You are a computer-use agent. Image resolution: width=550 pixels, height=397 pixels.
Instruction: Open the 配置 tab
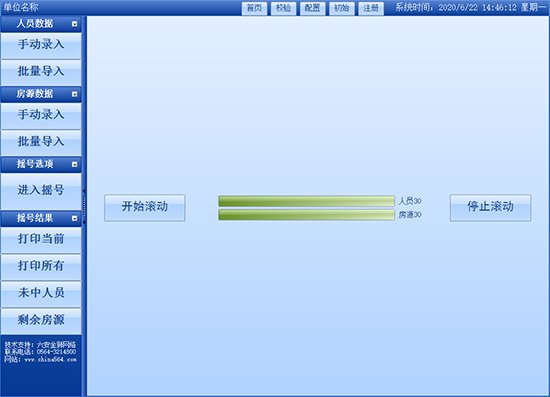click(313, 8)
